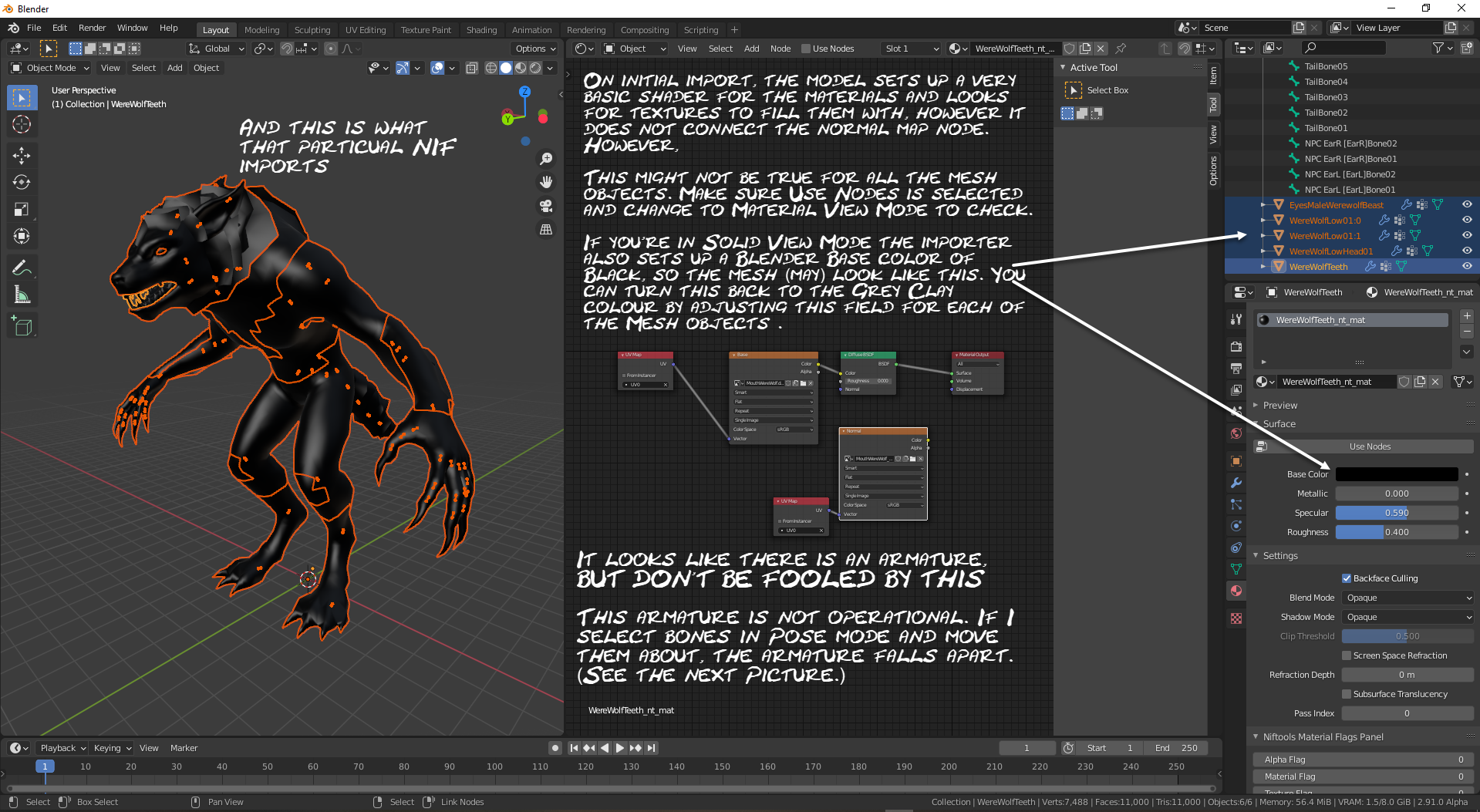Toggle the camera view icon
This screenshot has width=1480, height=812.
(546, 206)
